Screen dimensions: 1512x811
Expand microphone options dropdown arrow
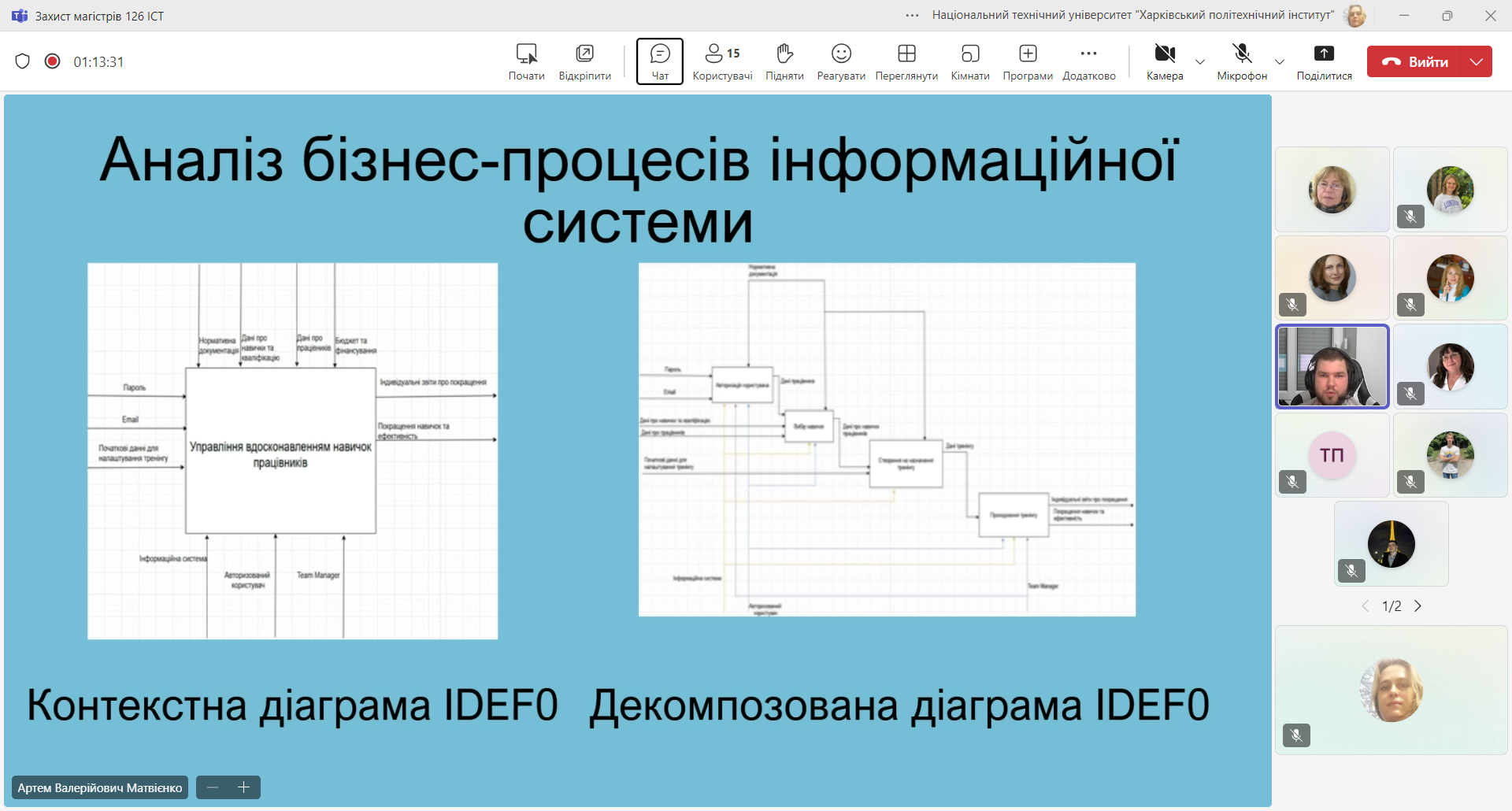[x=1280, y=62]
